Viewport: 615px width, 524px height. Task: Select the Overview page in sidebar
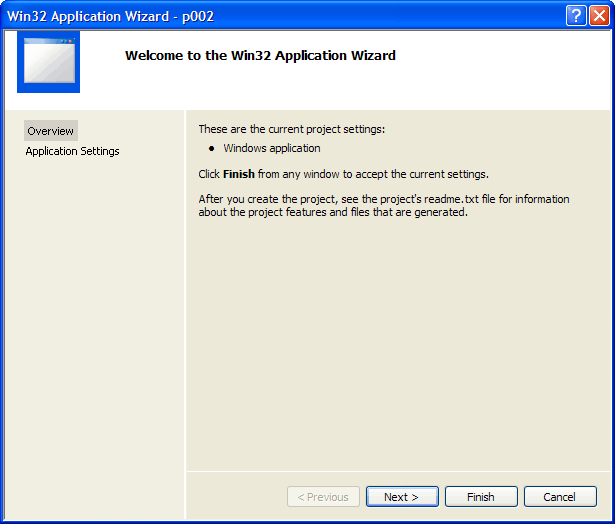pos(50,131)
